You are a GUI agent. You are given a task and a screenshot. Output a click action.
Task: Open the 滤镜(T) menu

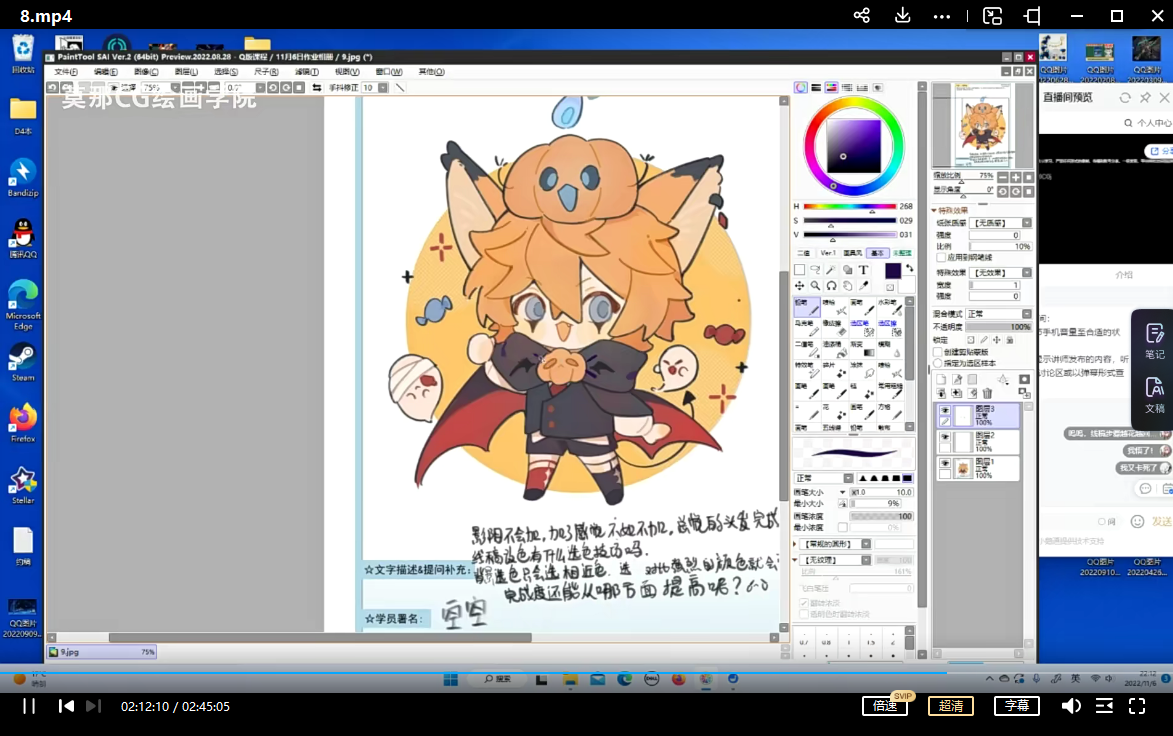(307, 72)
